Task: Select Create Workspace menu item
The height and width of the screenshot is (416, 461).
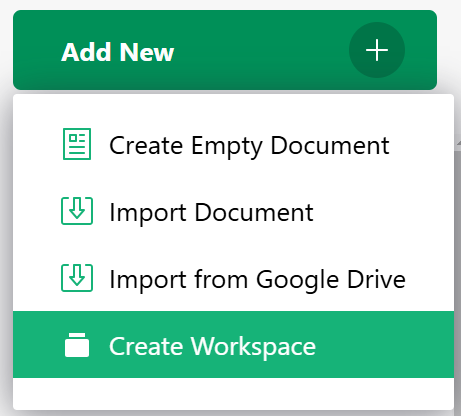Action: pyautogui.click(x=233, y=345)
